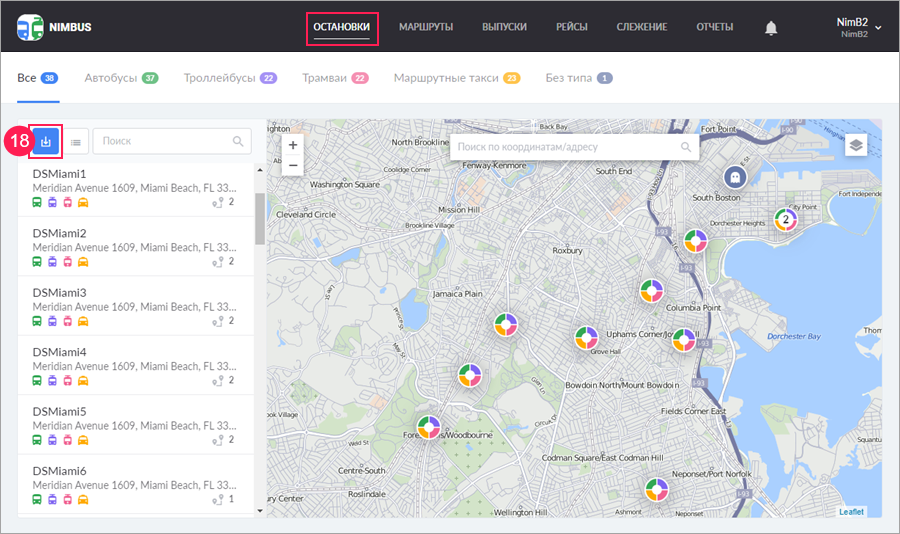Show the Троллейбусы tab
Viewport: 900px width, 534px height.
tap(230, 77)
